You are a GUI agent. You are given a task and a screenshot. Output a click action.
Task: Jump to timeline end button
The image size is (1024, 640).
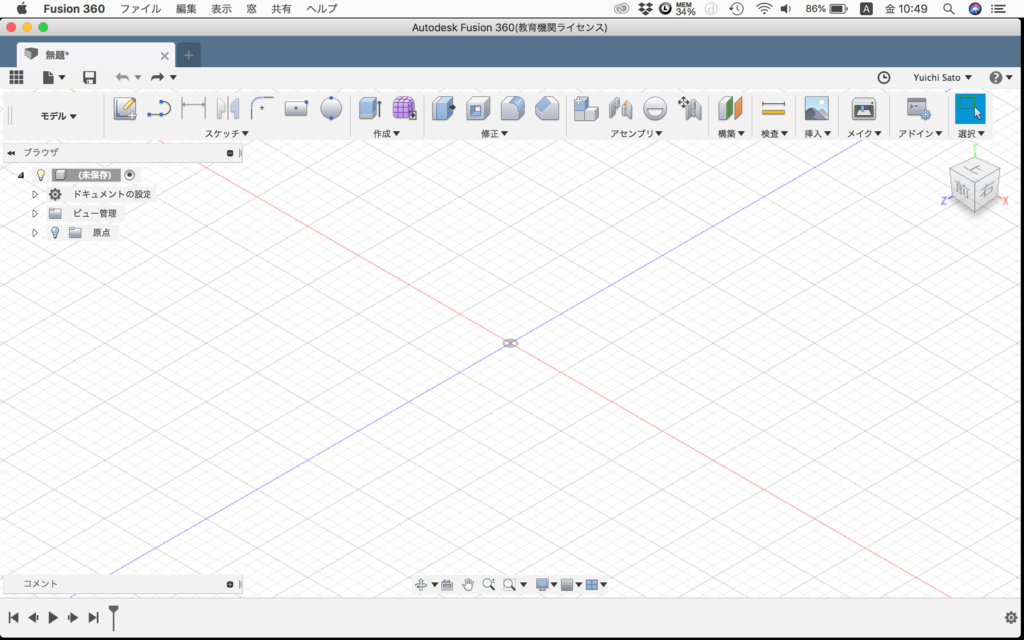click(93, 617)
